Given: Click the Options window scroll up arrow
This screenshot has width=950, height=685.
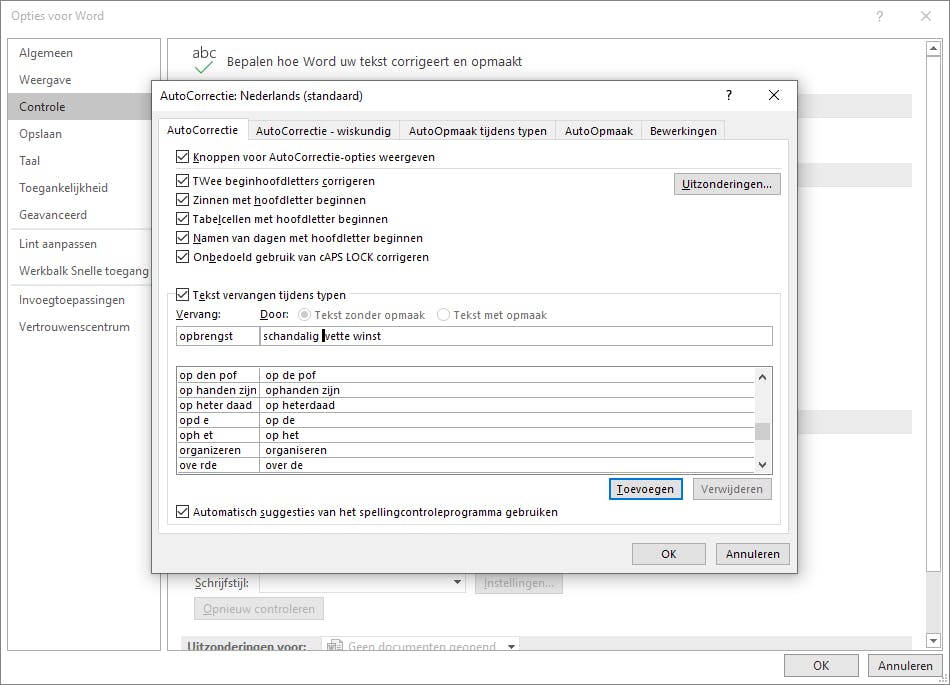Looking at the screenshot, I should [x=934, y=48].
